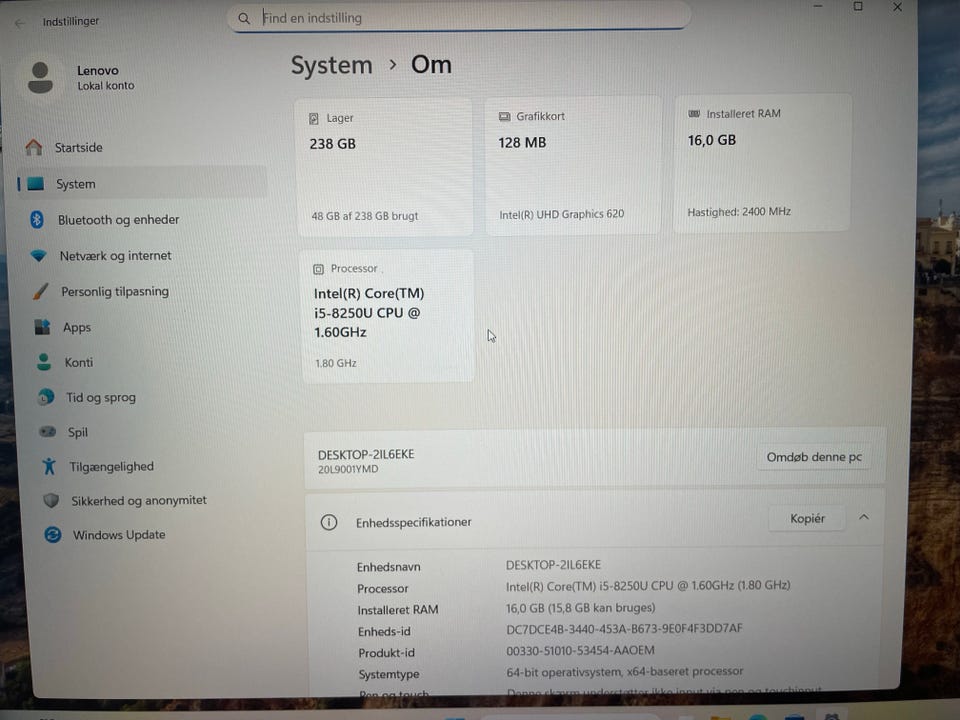The image size is (960, 720).
Task: Close the Indstillinger window
Action: click(x=898, y=7)
